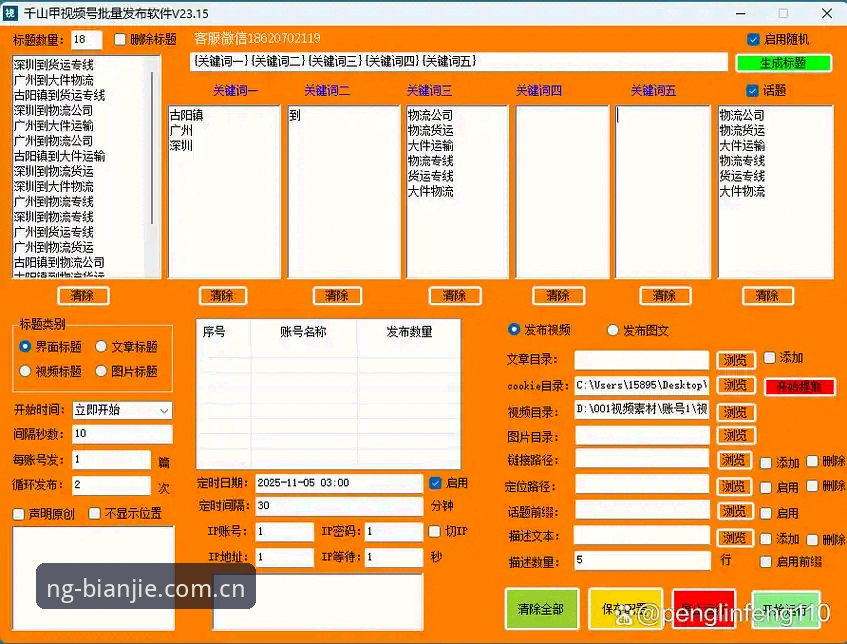The height and width of the screenshot is (644, 847).
Task: Check 启用 on the 定位路径 row
Action: tap(765, 487)
